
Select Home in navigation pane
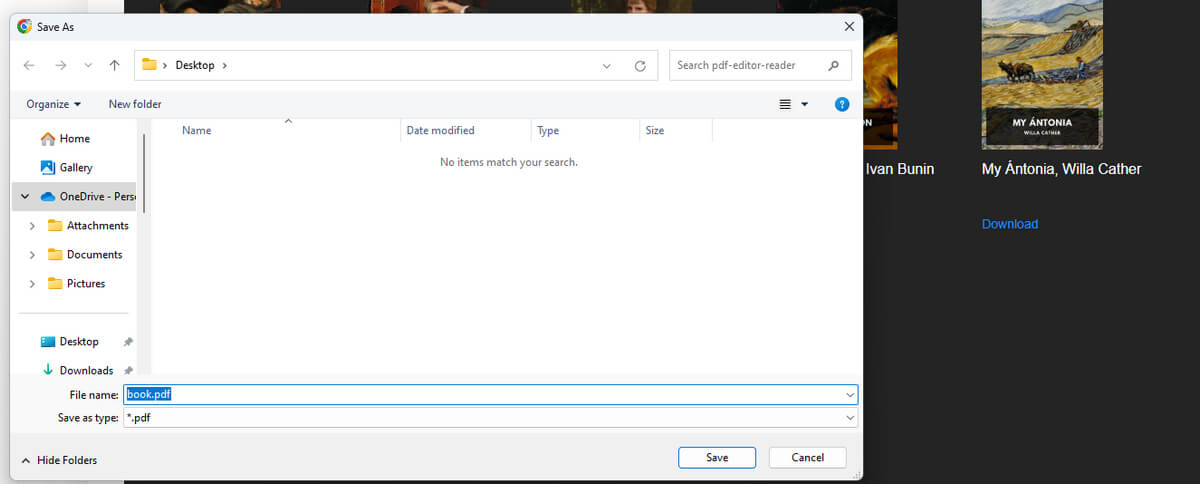(x=75, y=139)
